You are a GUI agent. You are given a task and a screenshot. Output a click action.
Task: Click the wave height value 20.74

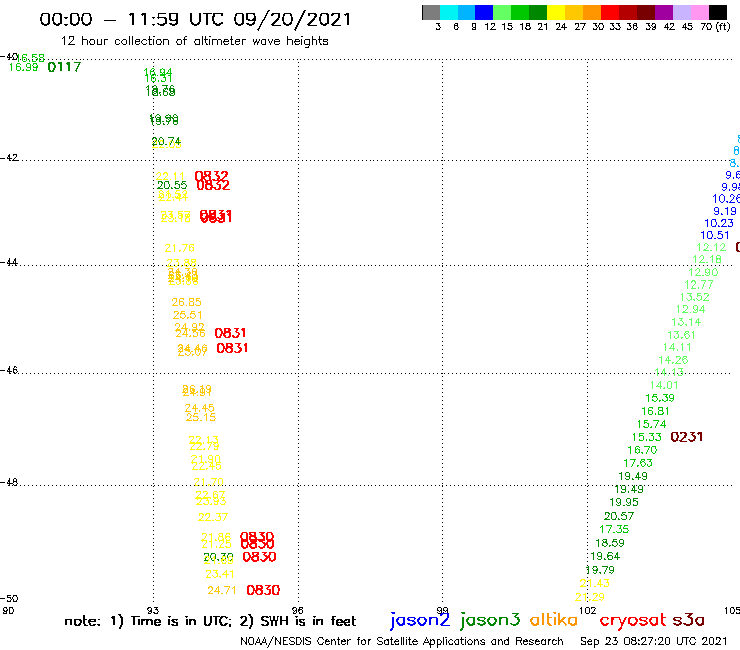[x=166, y=141]
